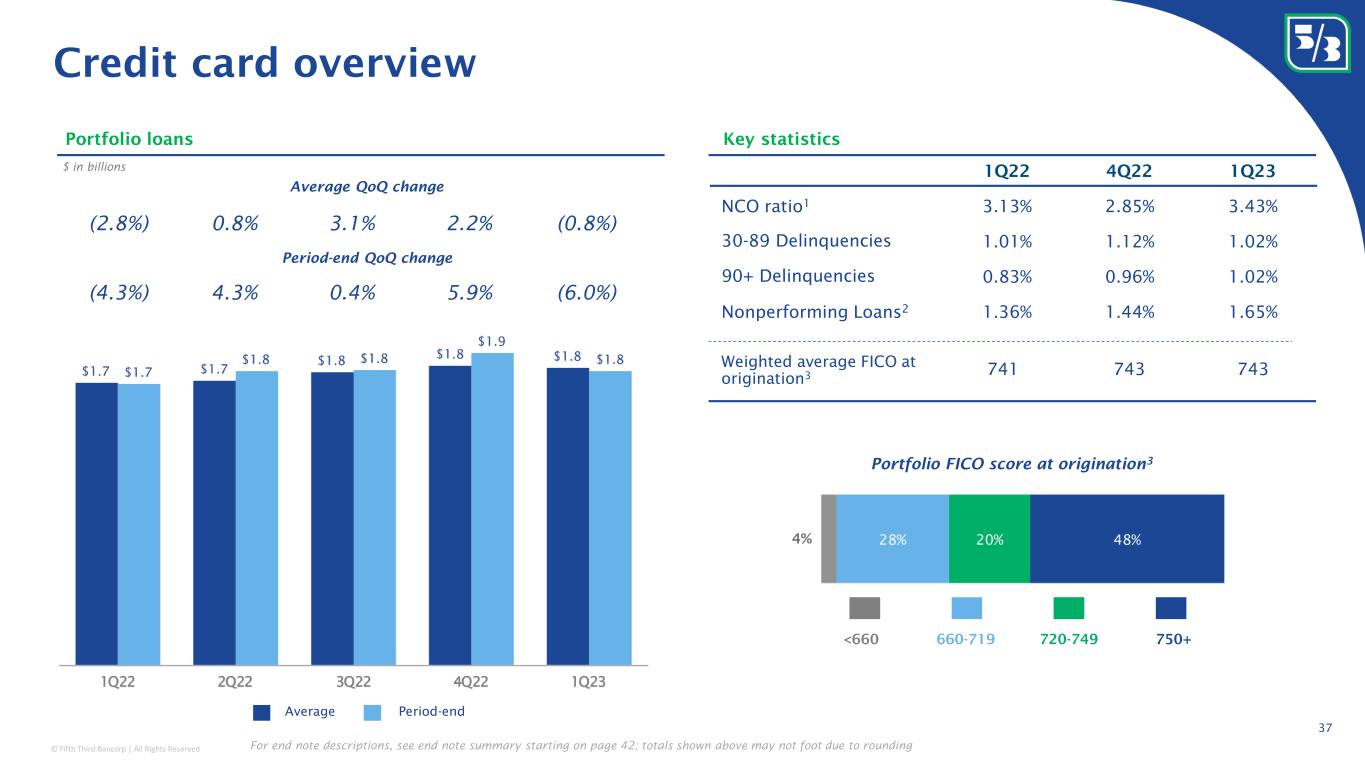The height and width of the screenshot is (768, 1365).
Task: Click the 4Q22 period-end $1.9 bar
Action: (492, 508)
